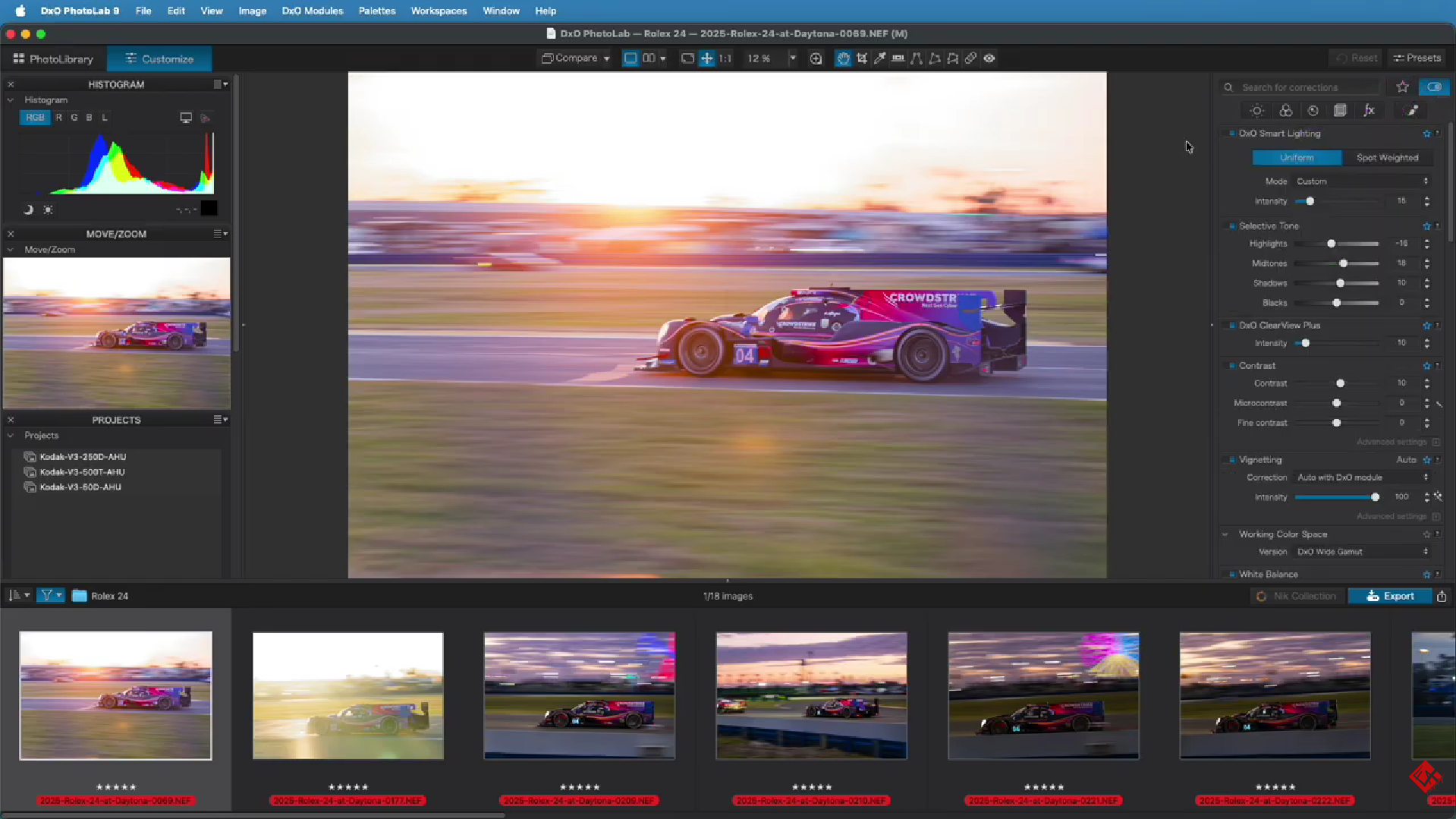Select Spot Weighted smart lighting mode
1456x819 pixels.
click(x=1387, y=158)
